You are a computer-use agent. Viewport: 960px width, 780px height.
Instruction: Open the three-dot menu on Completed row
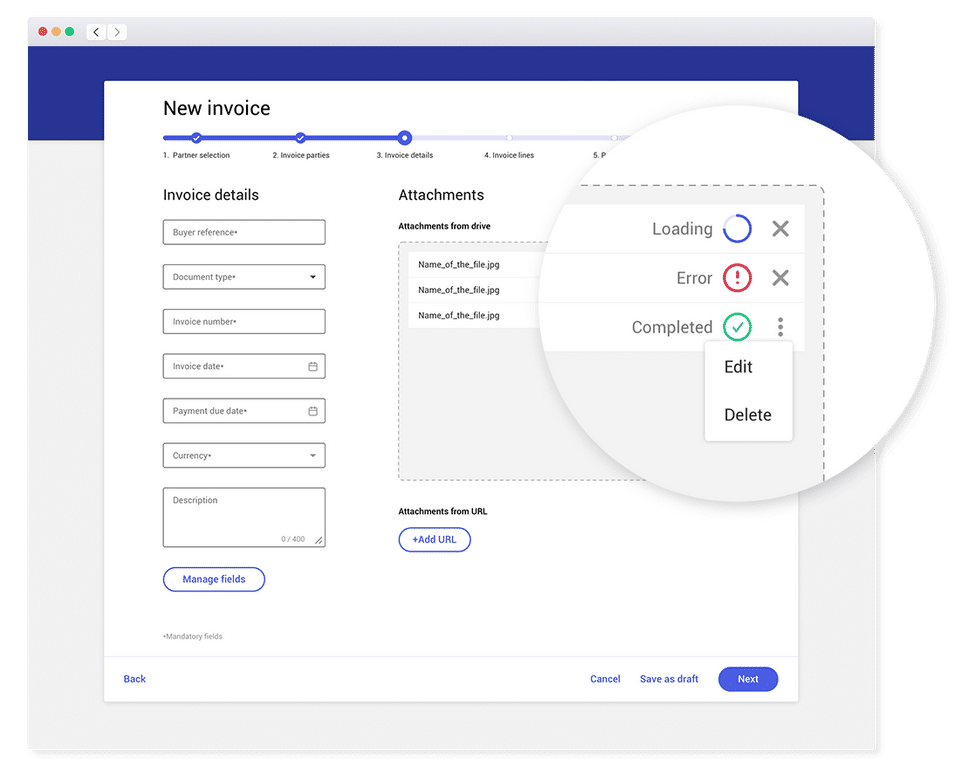[780, 327]
